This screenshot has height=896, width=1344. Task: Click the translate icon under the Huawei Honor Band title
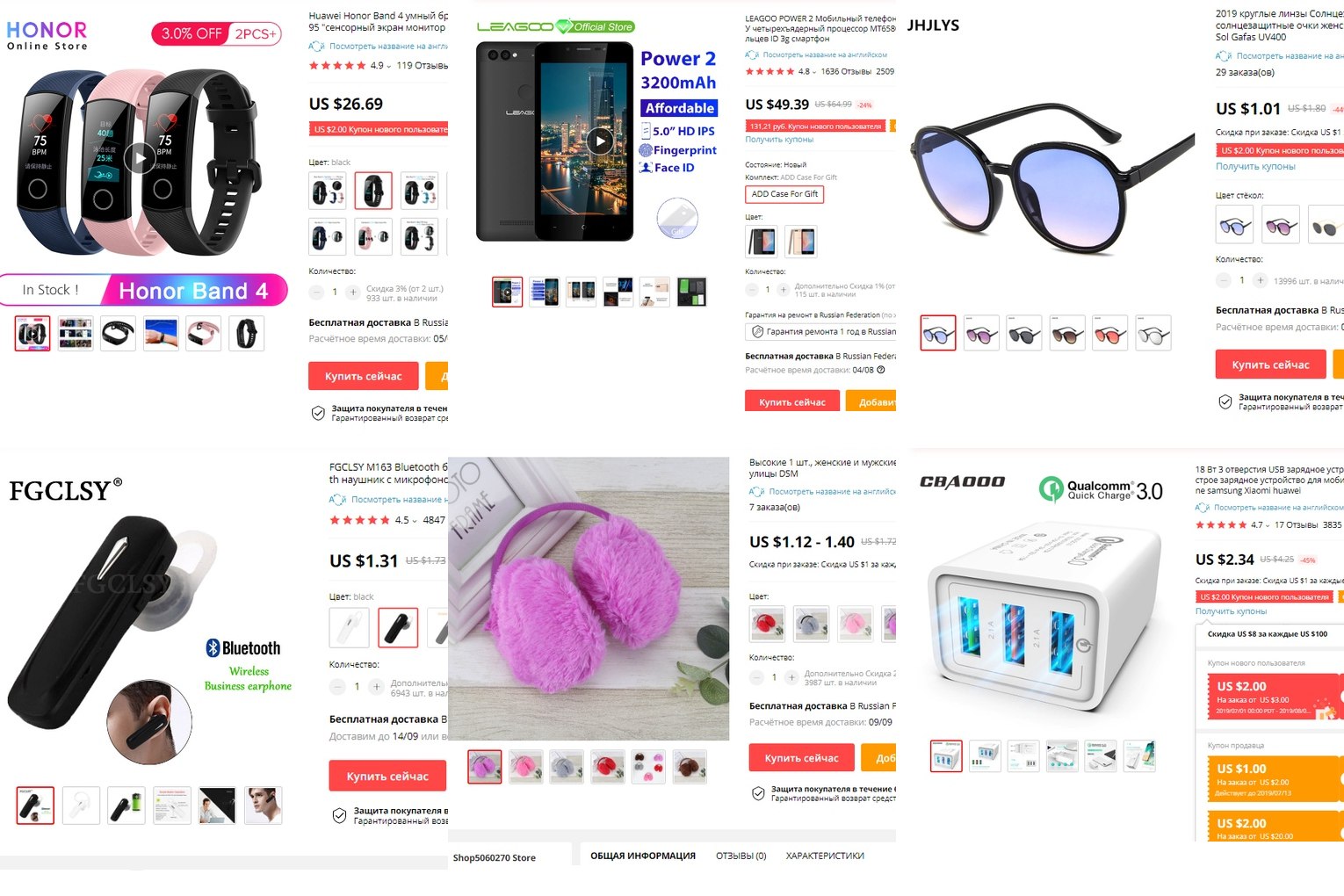coord(316,46)
